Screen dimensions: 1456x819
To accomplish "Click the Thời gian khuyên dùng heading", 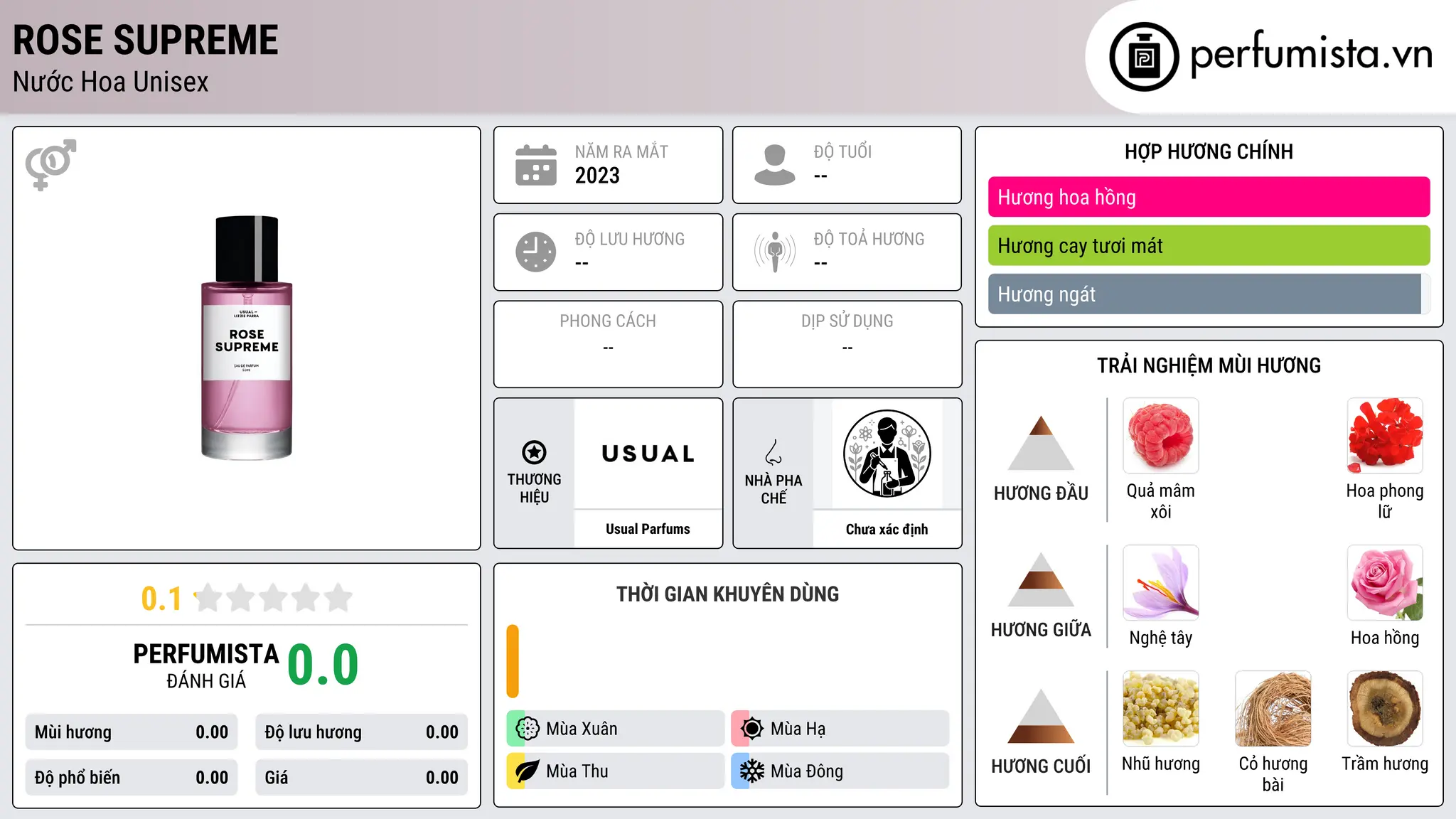I will click(x=727, y=594).
